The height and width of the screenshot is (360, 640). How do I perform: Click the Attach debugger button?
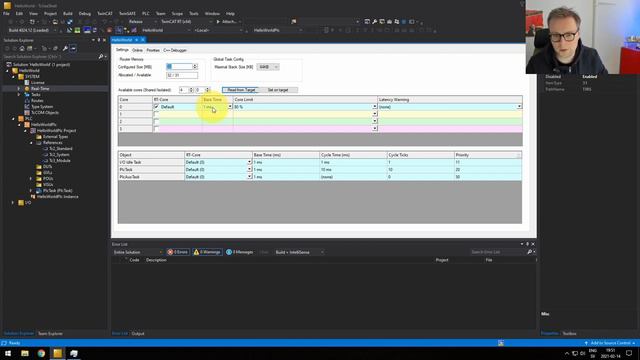[x=227, y=22]
